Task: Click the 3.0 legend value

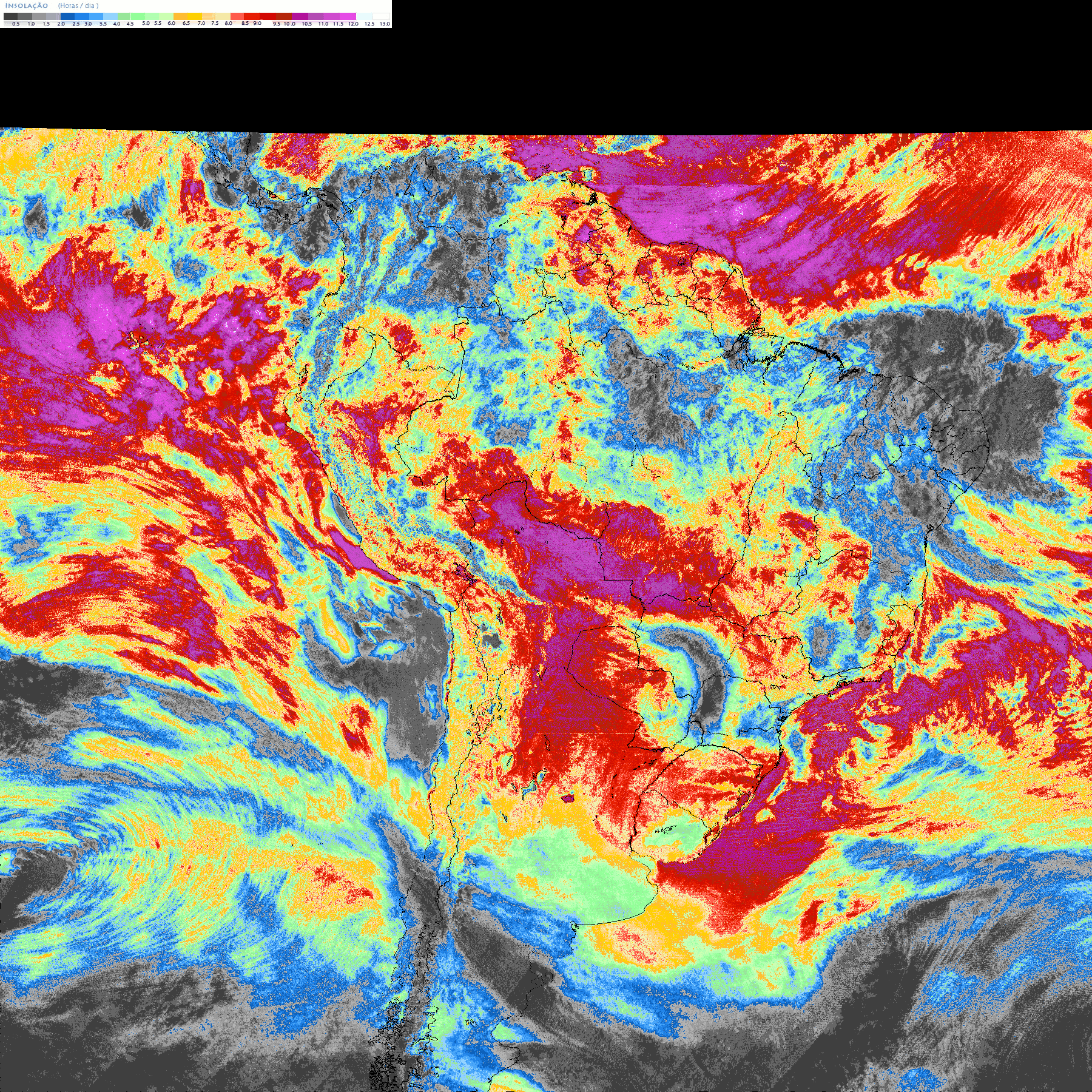Action: [x=88, y=24]
